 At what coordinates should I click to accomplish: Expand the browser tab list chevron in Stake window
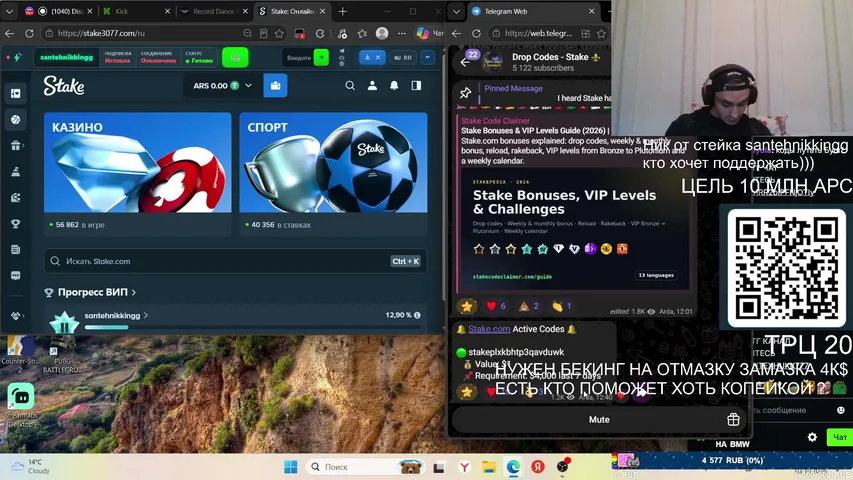(9, 11)
